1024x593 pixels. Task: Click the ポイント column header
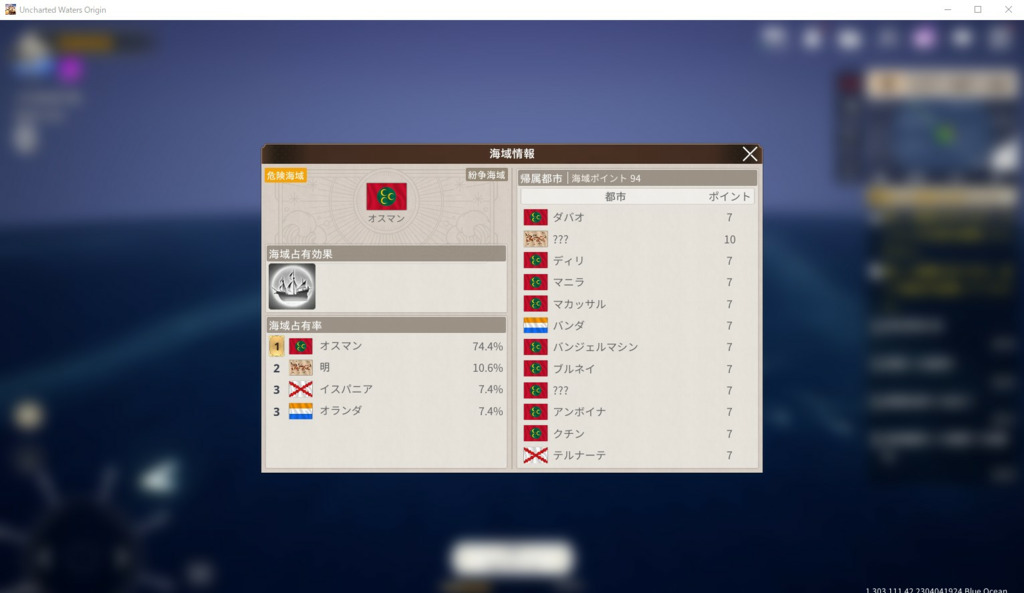[729, 197]
